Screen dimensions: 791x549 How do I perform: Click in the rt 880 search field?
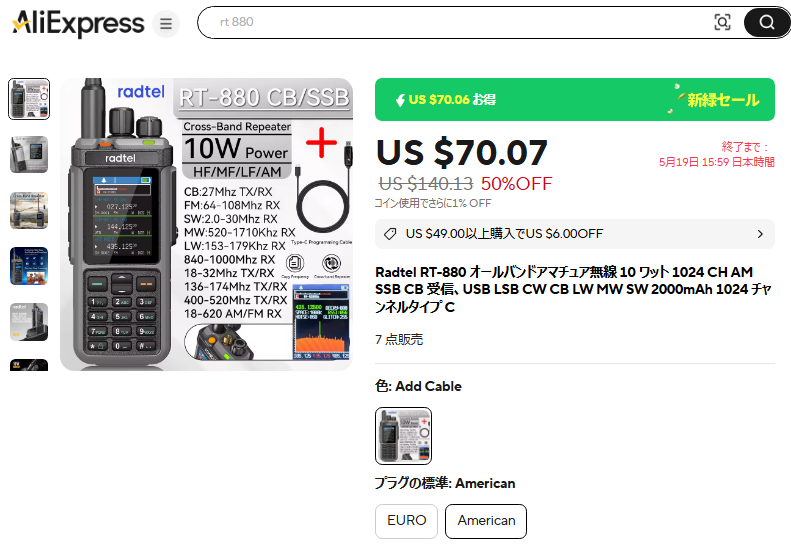click(x=462, y=22)
